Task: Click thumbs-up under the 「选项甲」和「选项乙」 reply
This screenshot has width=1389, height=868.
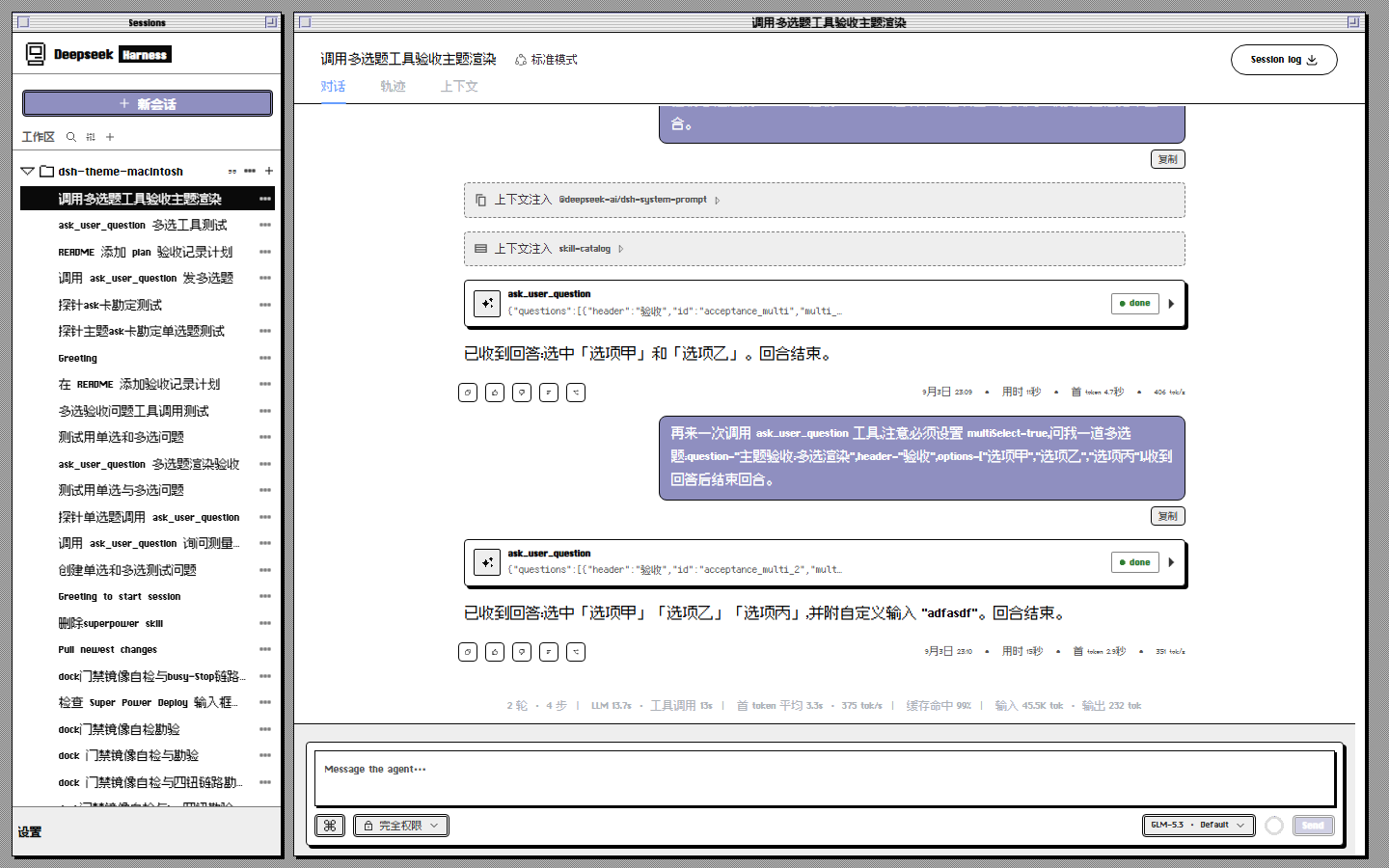Action: pos(495,393)
